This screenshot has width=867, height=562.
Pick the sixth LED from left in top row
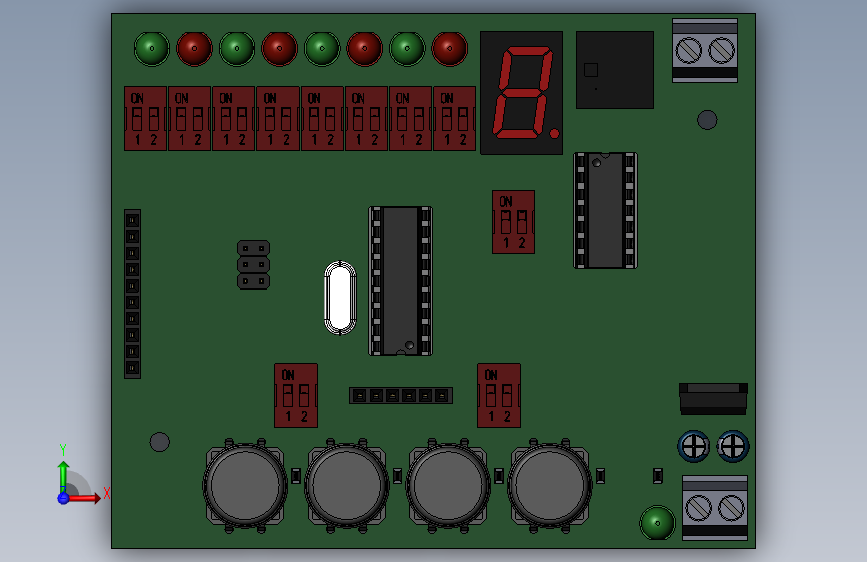(364, 49)
